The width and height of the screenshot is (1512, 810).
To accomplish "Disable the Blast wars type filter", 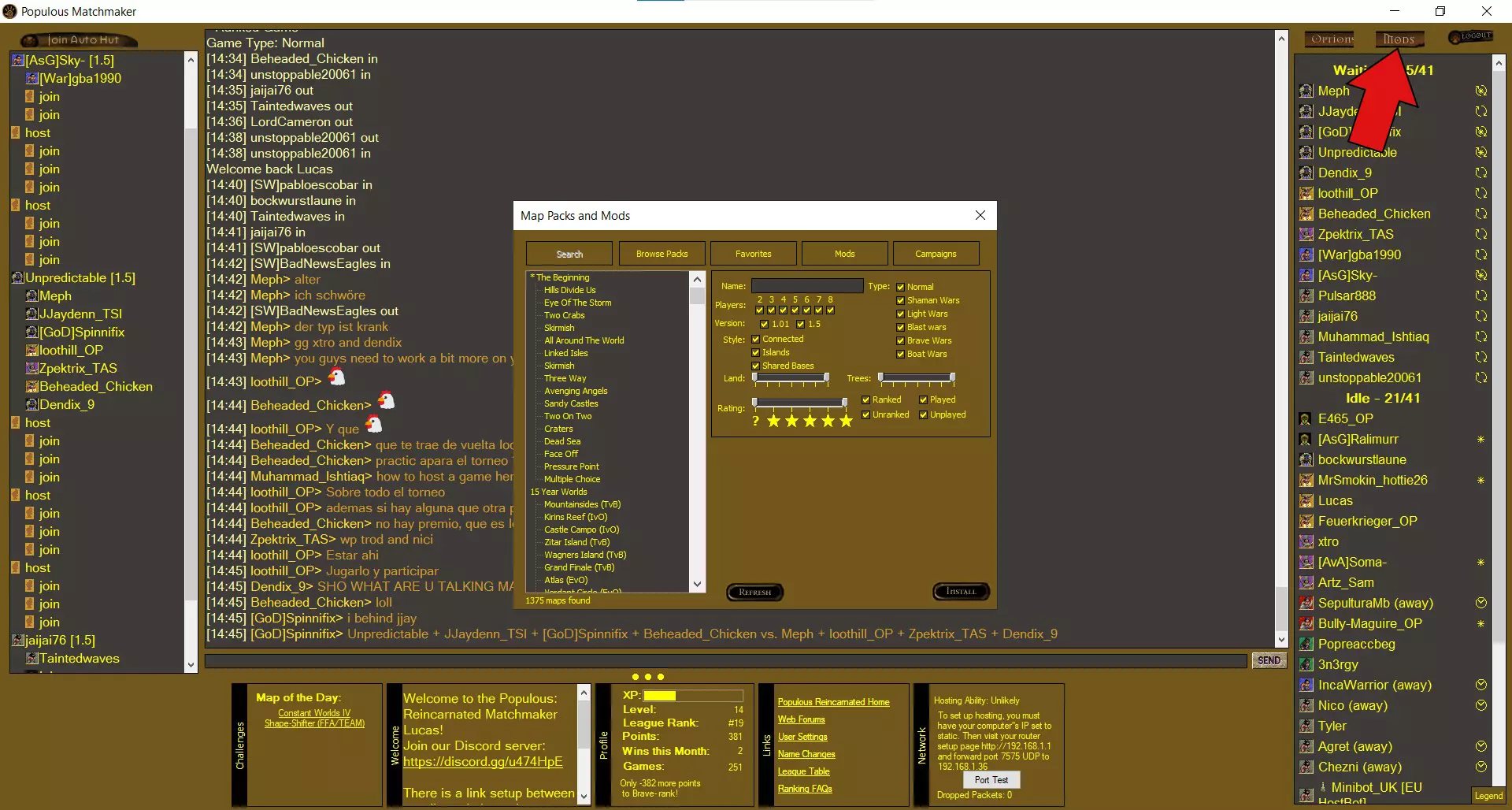I will [900, 328].
